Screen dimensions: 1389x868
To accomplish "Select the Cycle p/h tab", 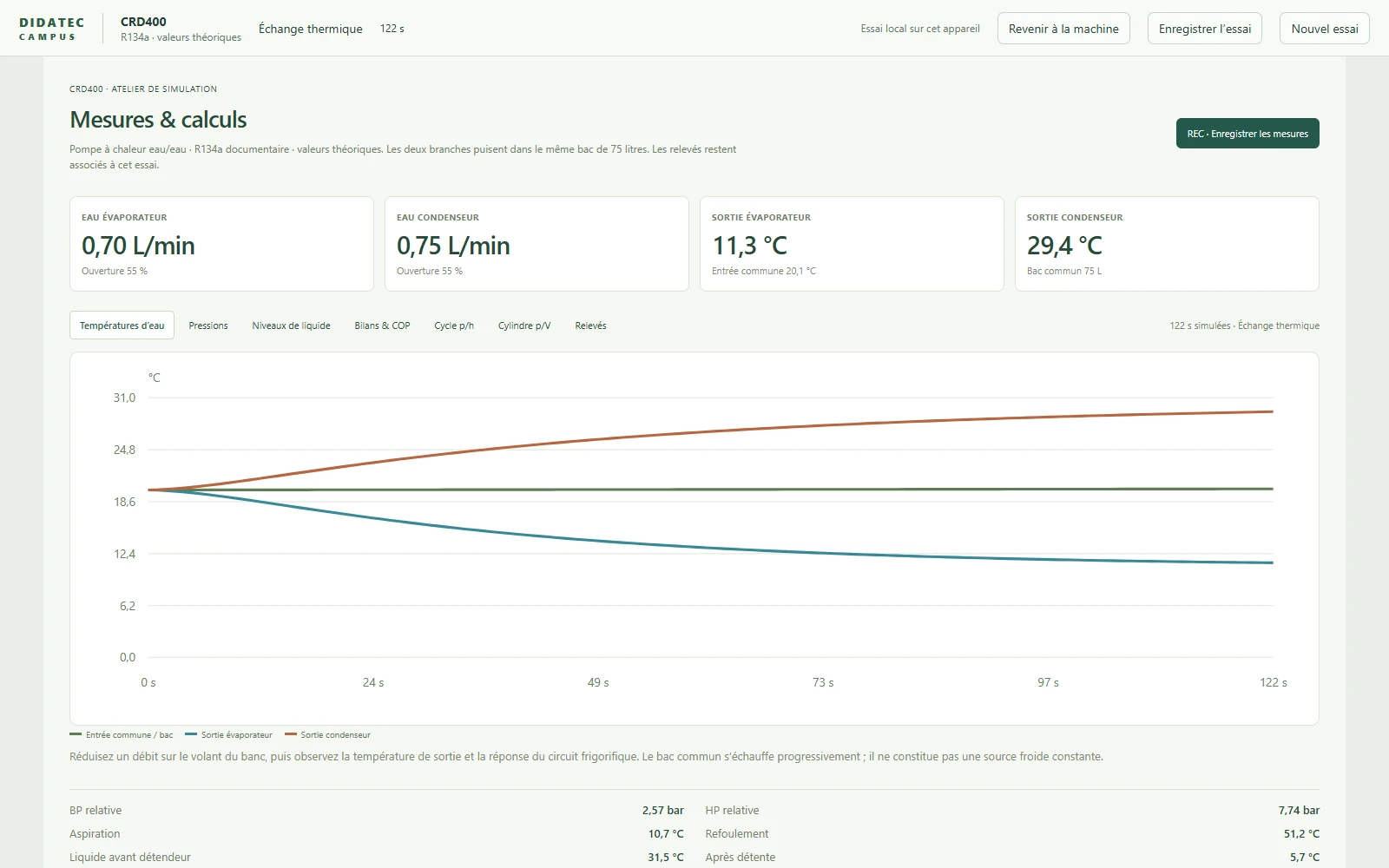I will tap(454, 325).
